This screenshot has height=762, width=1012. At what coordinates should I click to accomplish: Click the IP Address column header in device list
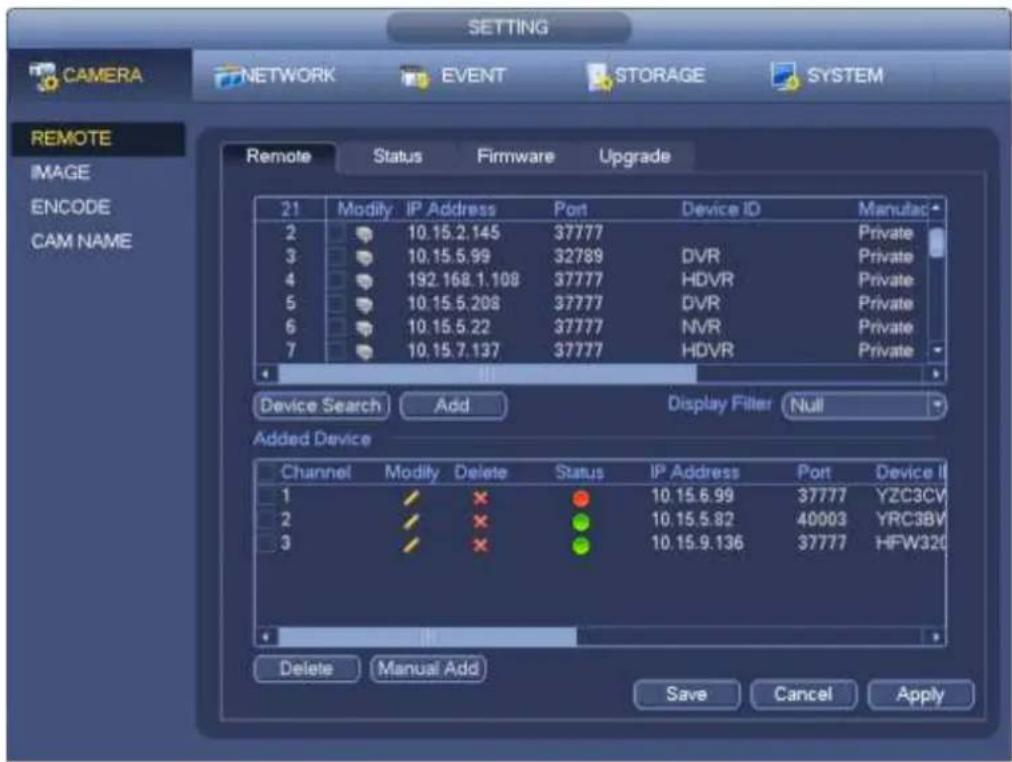pyautogui.click(x=451, y=209)
